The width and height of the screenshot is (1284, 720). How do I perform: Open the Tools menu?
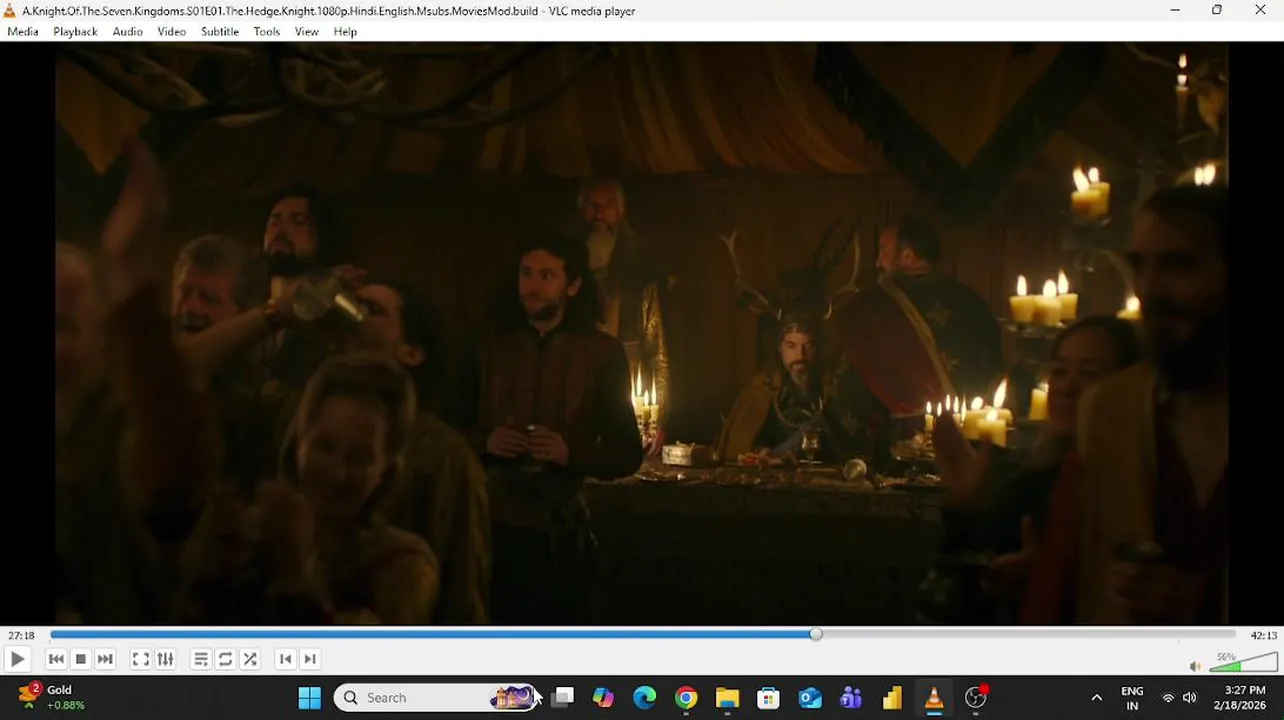[267, 32]
